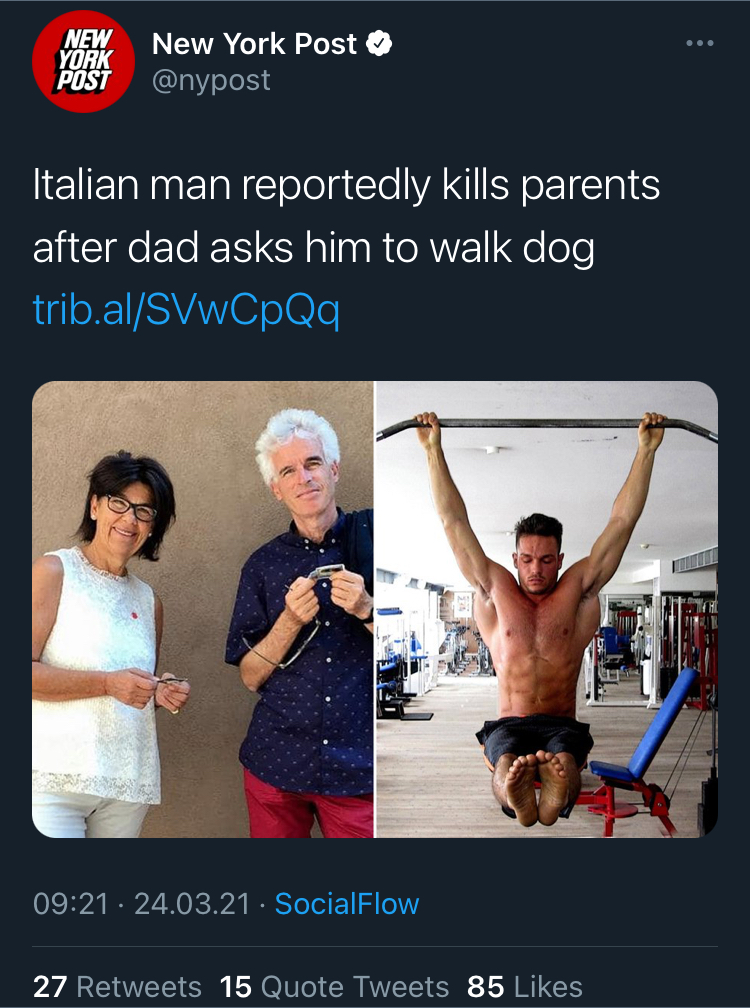
Task: Open the @nypost handle
Action: tap(211, 80)
